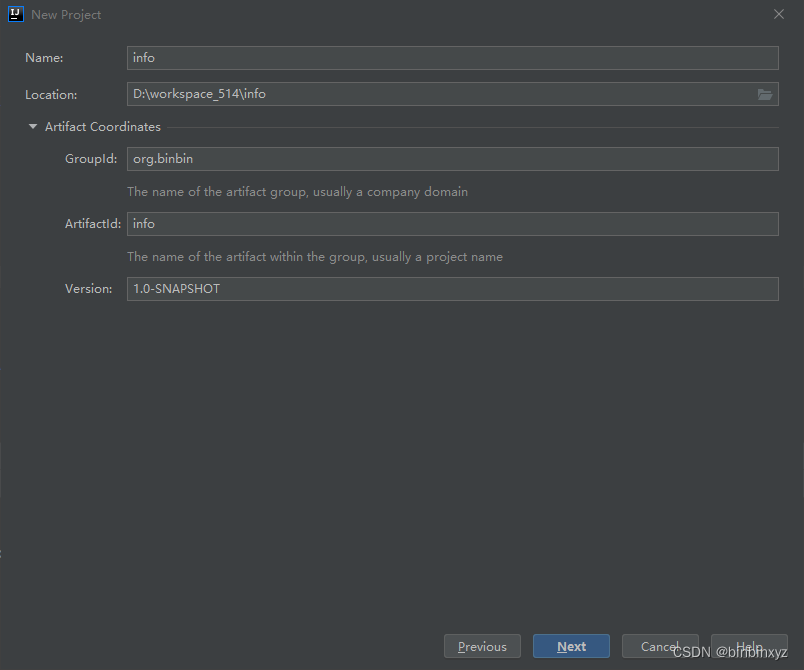Open Help for the New Project dialog
The width and height of the screenshot is (804, 670).
coord(749,646)
